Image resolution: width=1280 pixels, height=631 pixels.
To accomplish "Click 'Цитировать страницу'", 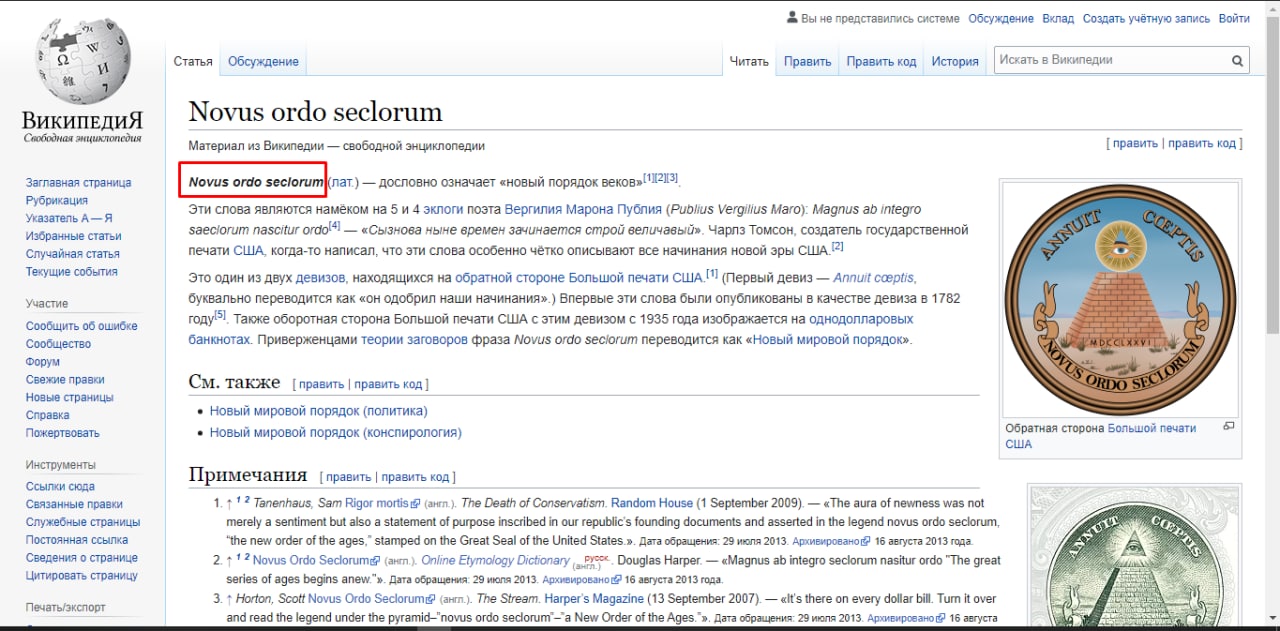I will coord(82,576).
